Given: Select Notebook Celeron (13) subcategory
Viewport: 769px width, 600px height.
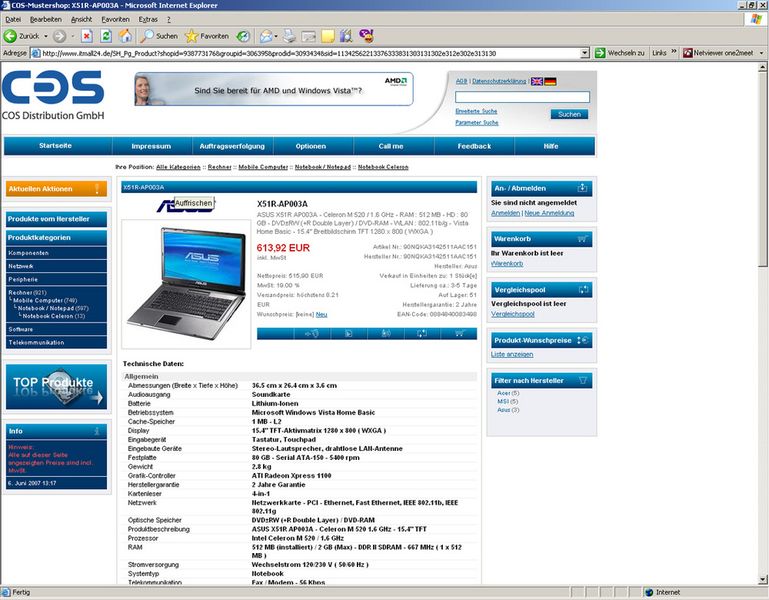Looking at the screenshot, I should pos(53,316).
